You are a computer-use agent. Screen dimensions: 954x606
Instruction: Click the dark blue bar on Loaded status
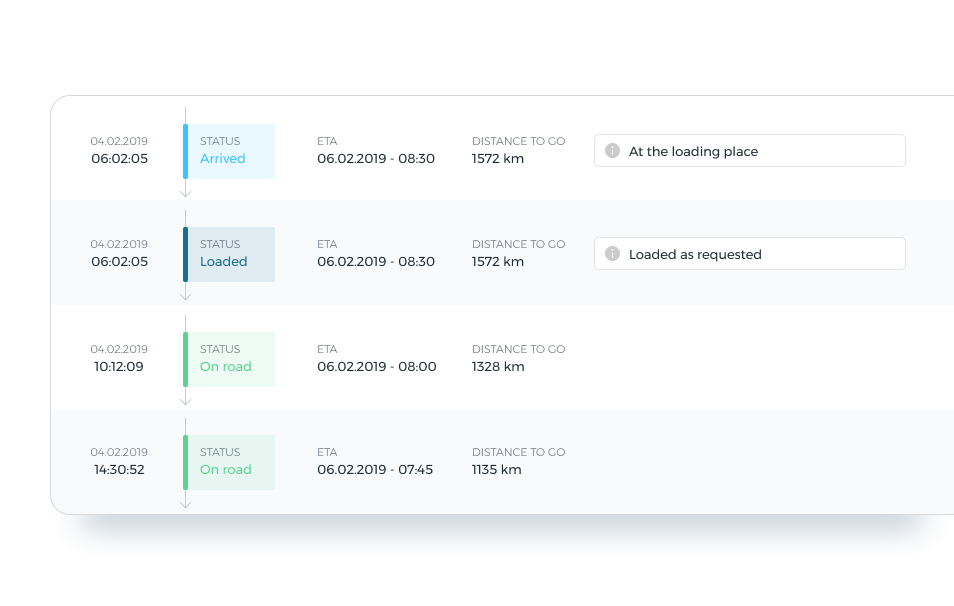(185, 254)
